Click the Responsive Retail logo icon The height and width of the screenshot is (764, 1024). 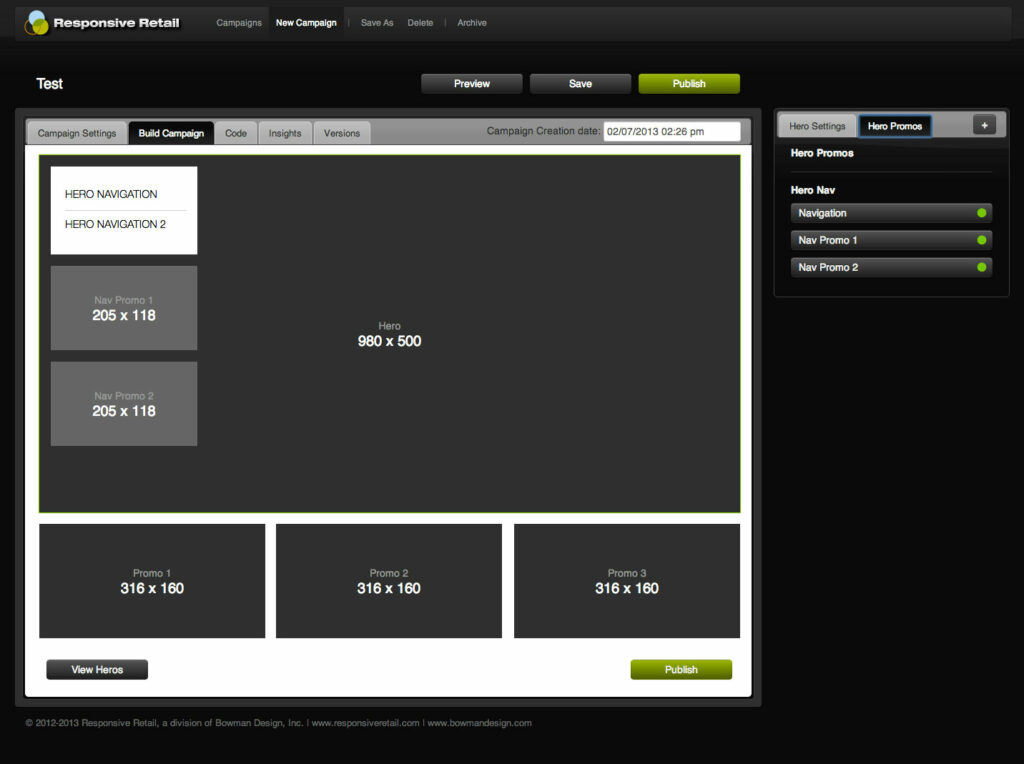click(x=37, y=23)
